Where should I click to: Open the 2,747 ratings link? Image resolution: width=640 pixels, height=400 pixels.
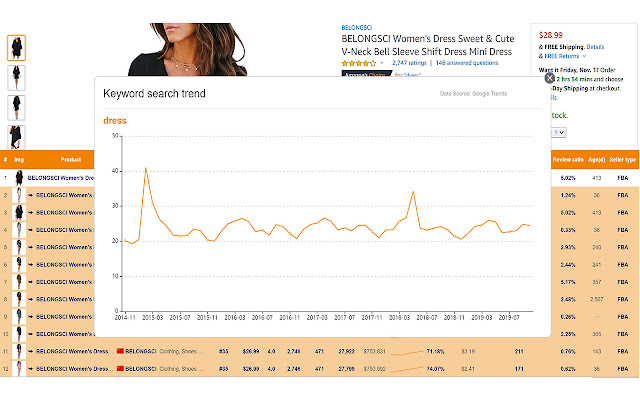[x=409, y=63]
